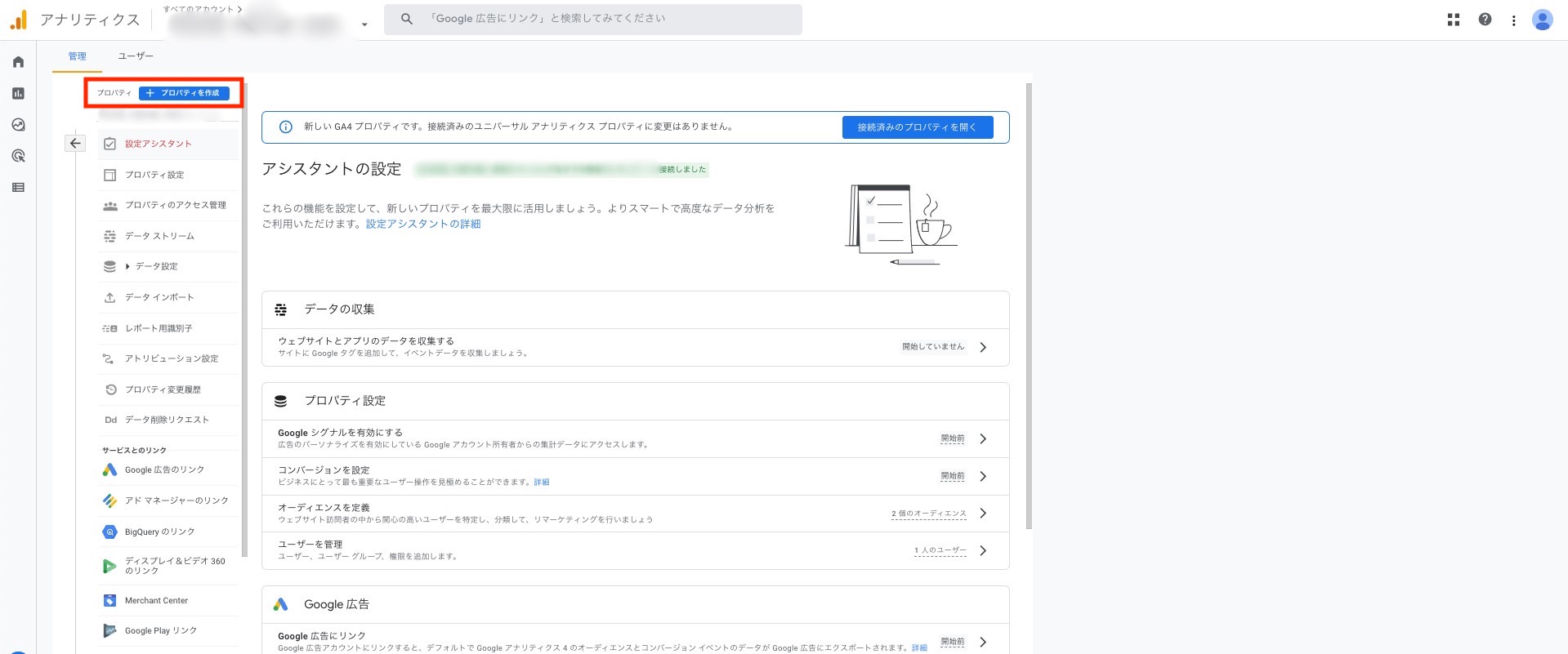Open the Help question mark icon
Image resolution: width=1568 pixels, height=654 pixels.
click(1485, 20)
